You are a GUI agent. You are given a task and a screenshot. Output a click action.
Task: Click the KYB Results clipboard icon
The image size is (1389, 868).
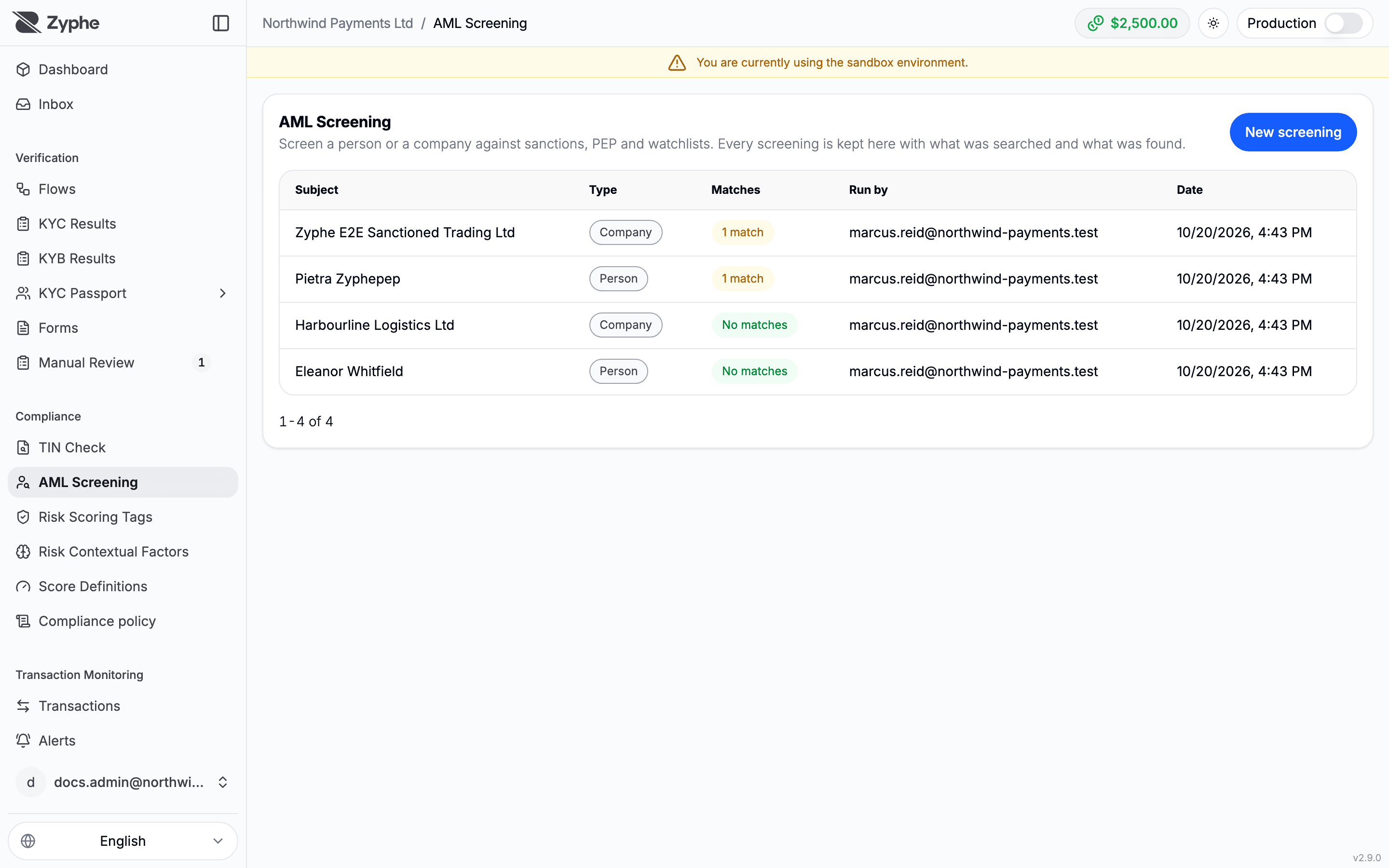pos(23,258)
